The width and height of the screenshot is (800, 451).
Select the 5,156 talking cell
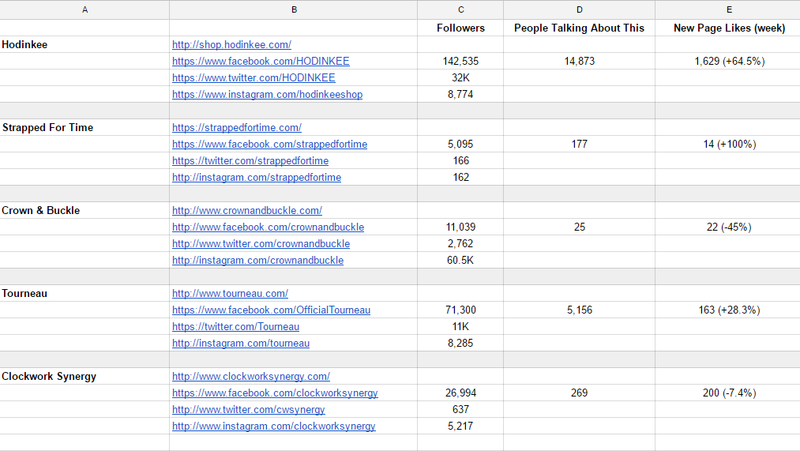coord(580,310)
